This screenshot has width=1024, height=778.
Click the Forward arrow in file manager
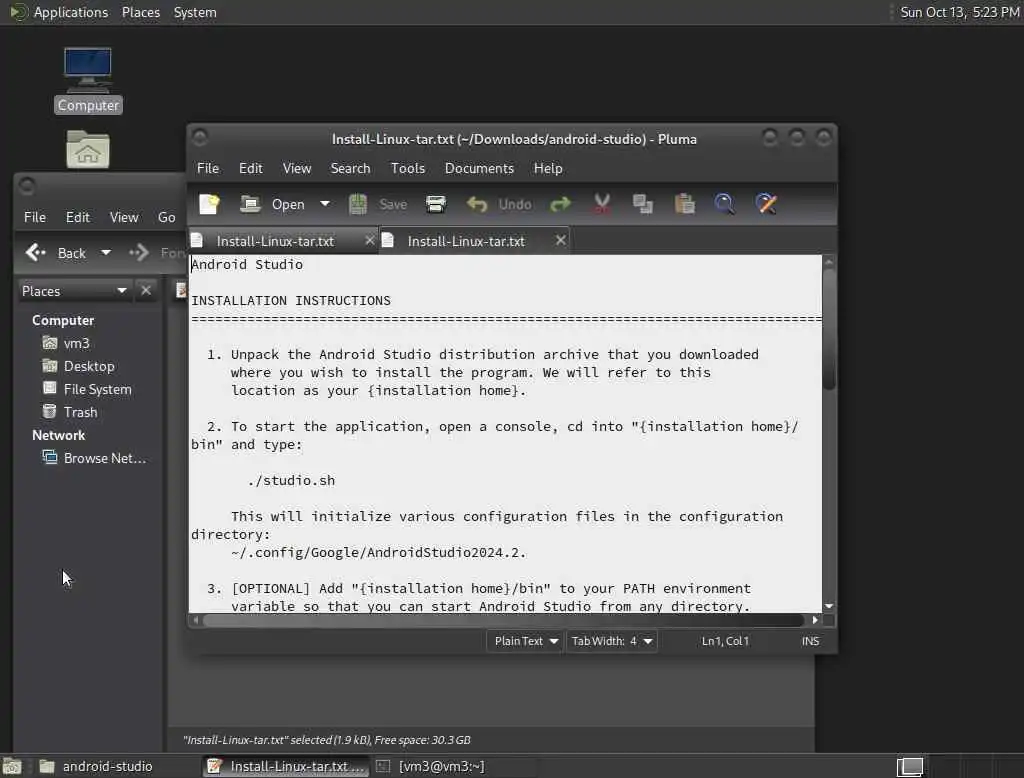(138, 253)
